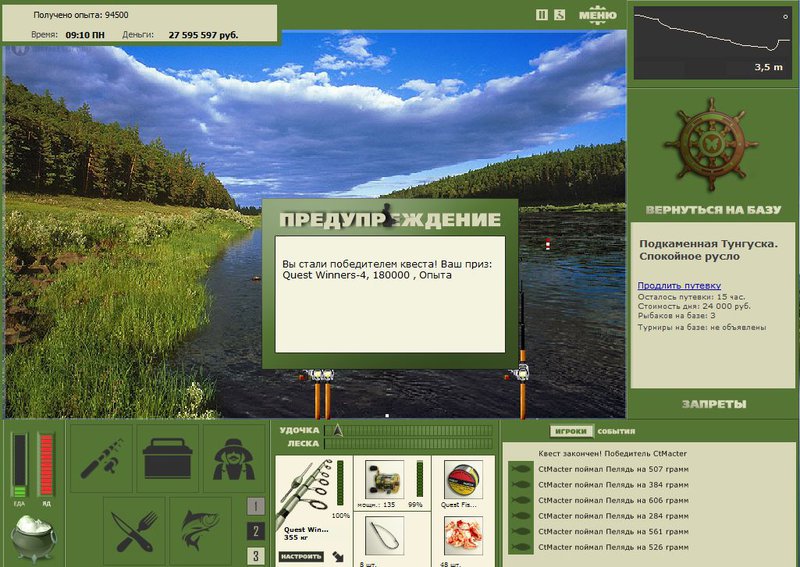This screenshot has width=800, height=567.
Task: Open the МЕНЮ menu
Action: point(597,15)
